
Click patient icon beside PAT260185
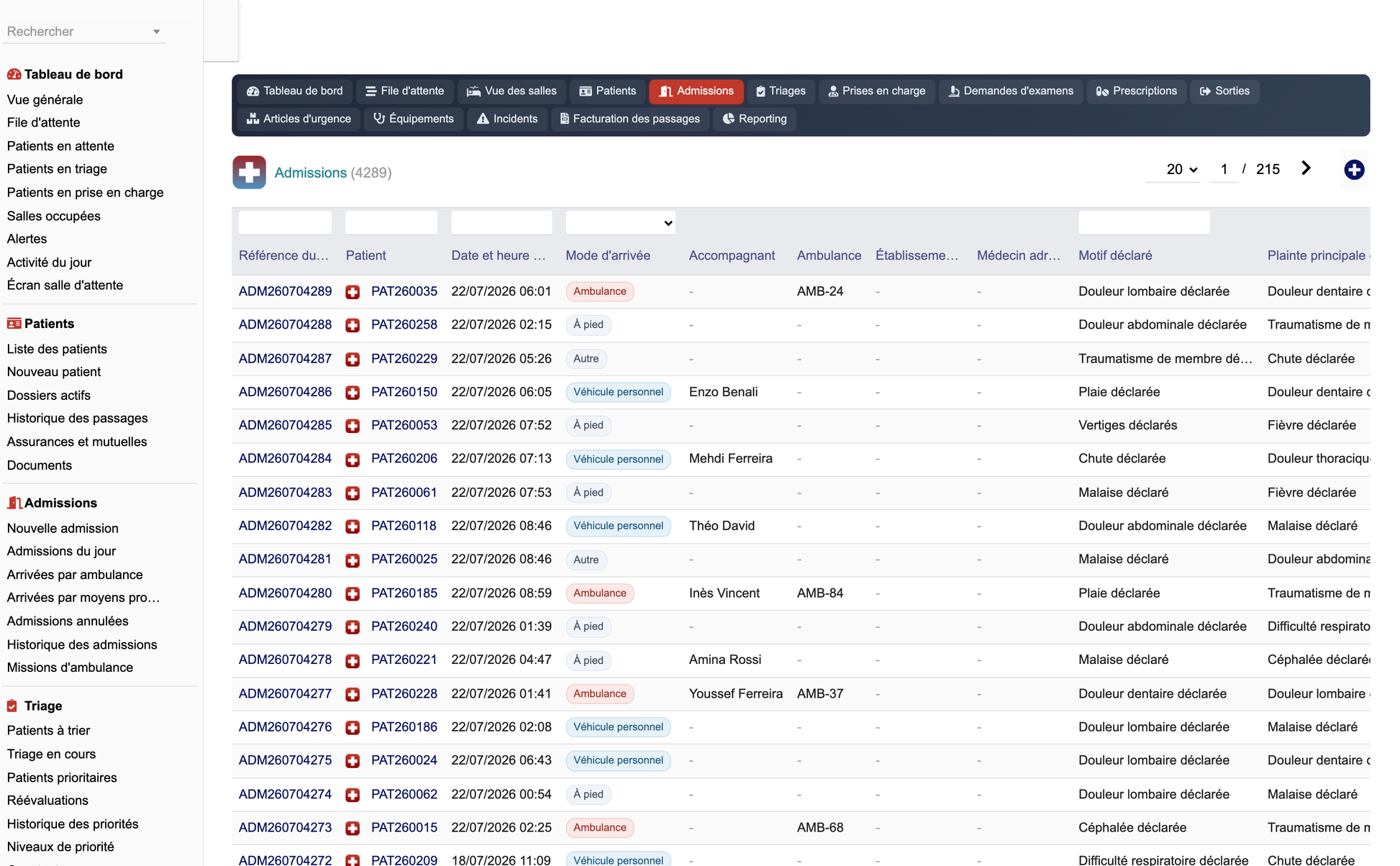pyautogui.click(x=353, y=594)
